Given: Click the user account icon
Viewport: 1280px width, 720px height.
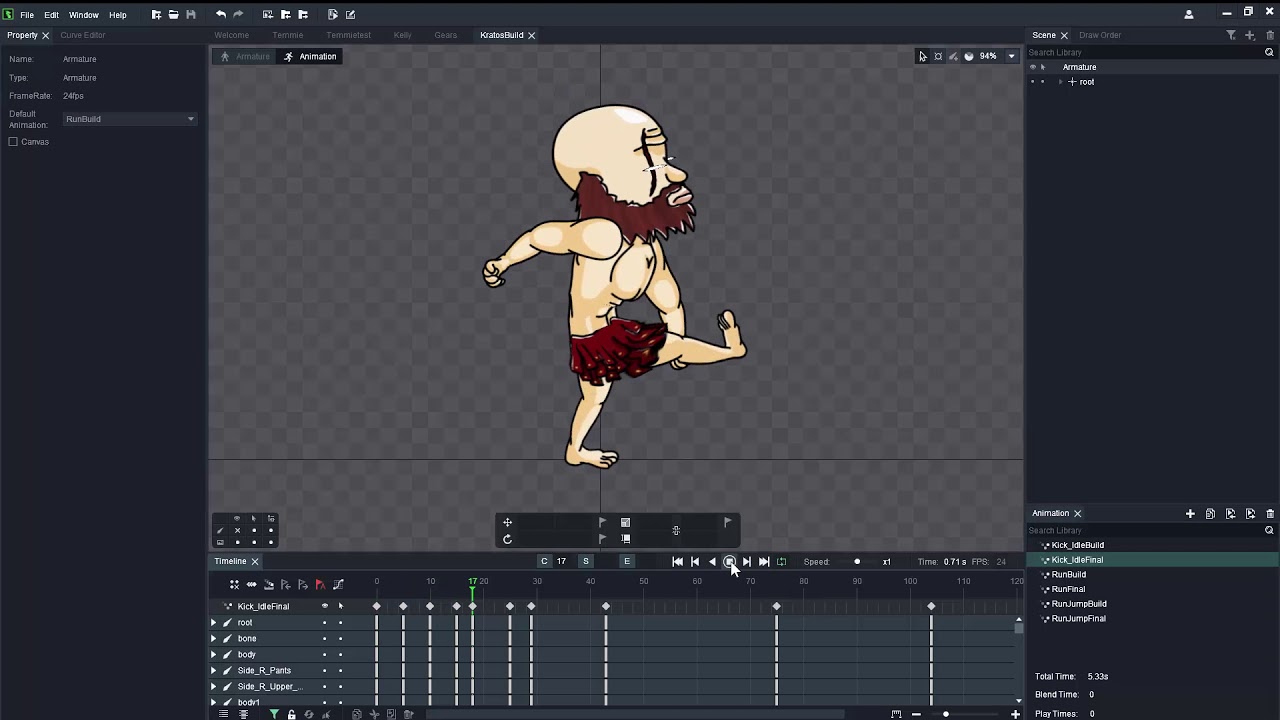Looking at the screenshot, I should 1189,14.
